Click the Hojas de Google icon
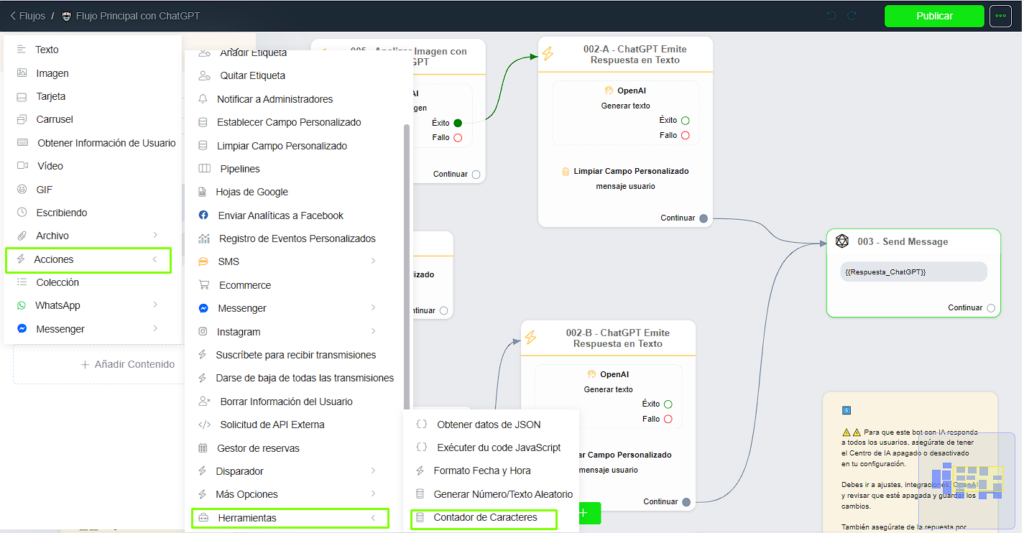 204,192
